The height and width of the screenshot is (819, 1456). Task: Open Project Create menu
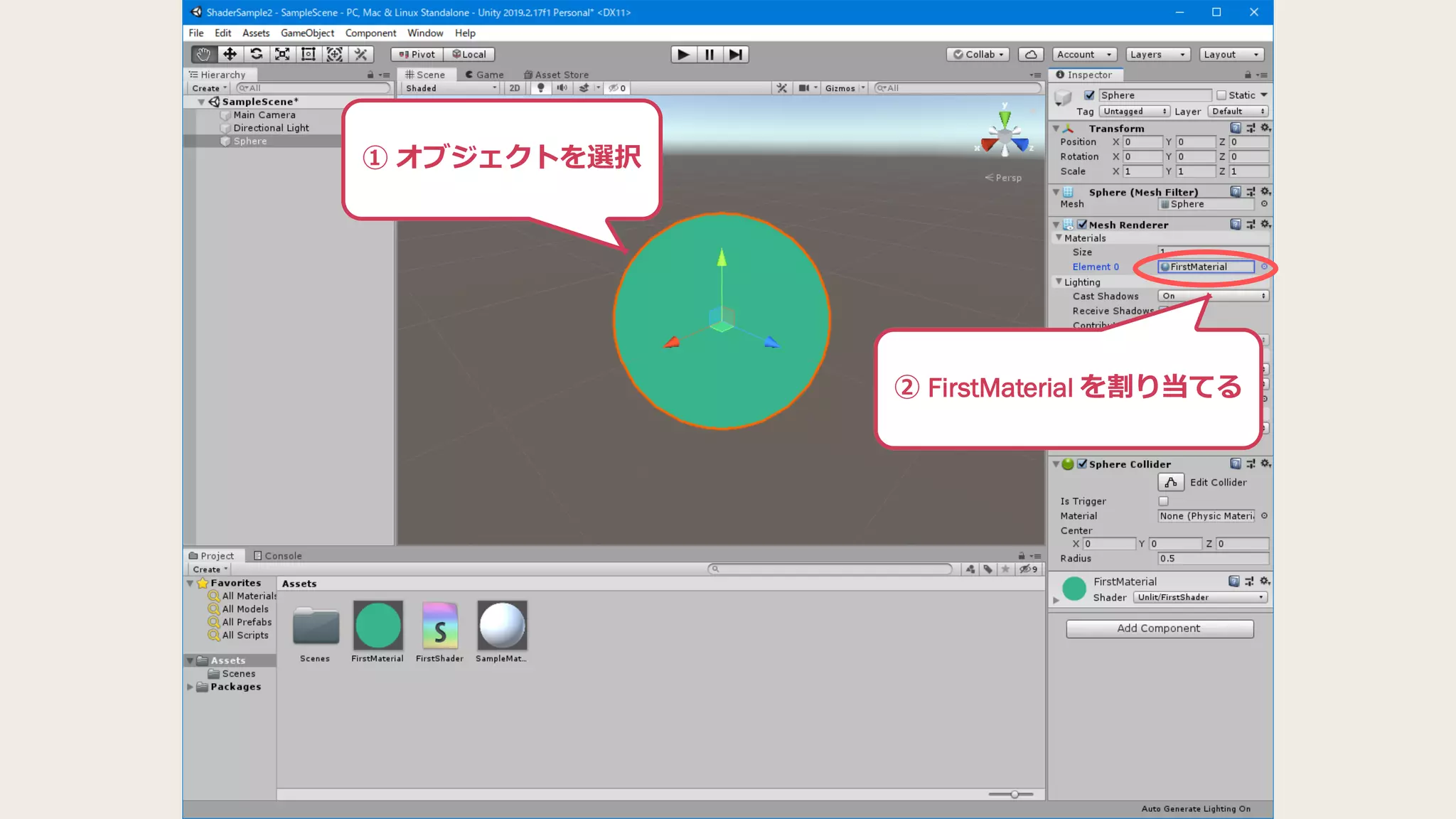pyautogui.click(x=210, y=569)
